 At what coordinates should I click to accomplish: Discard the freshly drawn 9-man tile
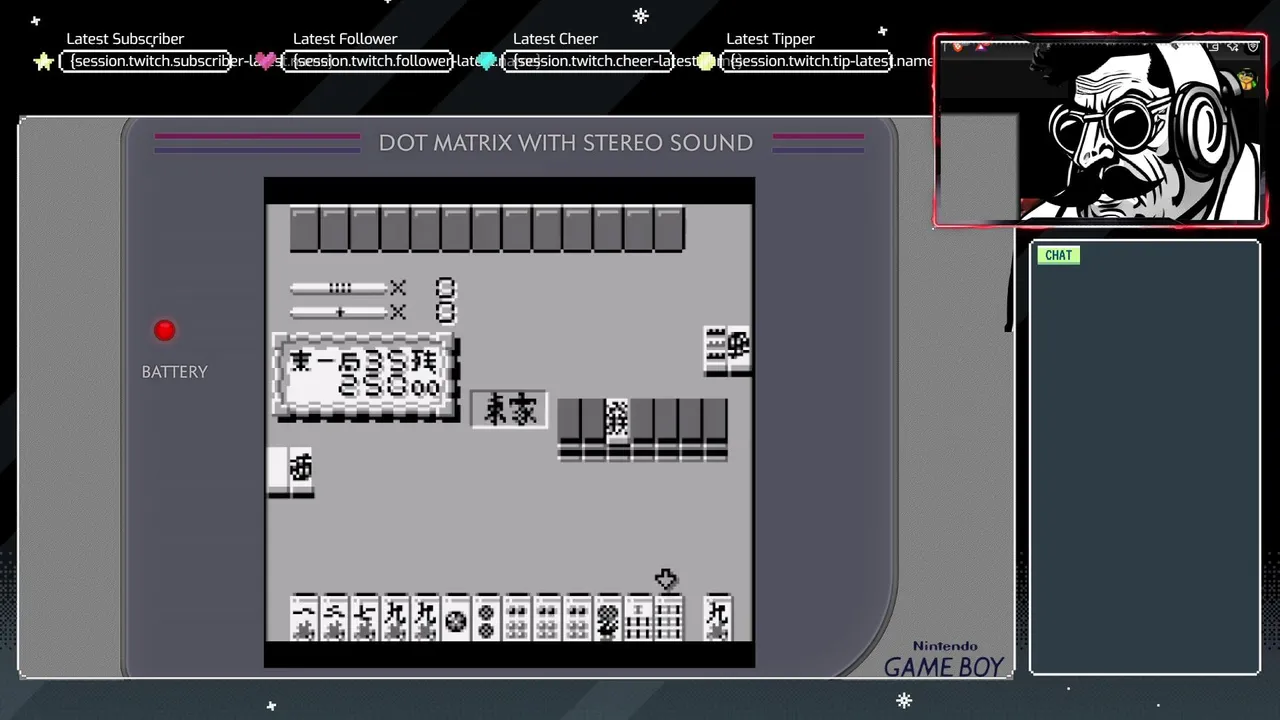pos(718,618)
